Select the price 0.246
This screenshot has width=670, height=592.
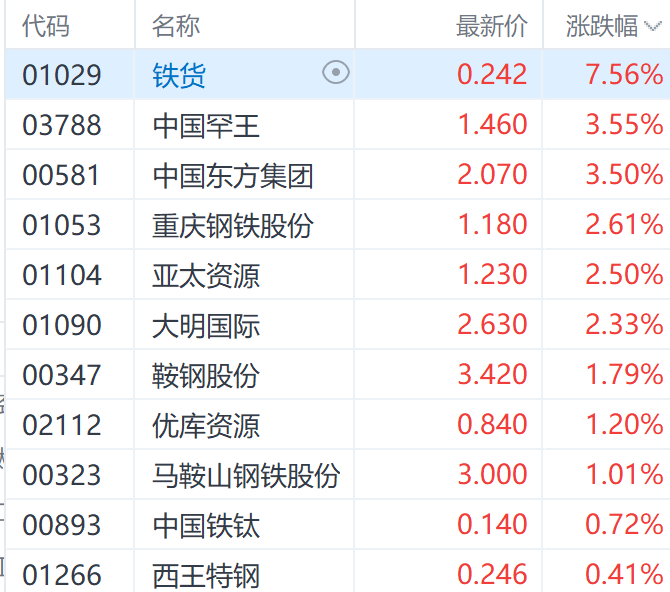(x=492, y=574)
